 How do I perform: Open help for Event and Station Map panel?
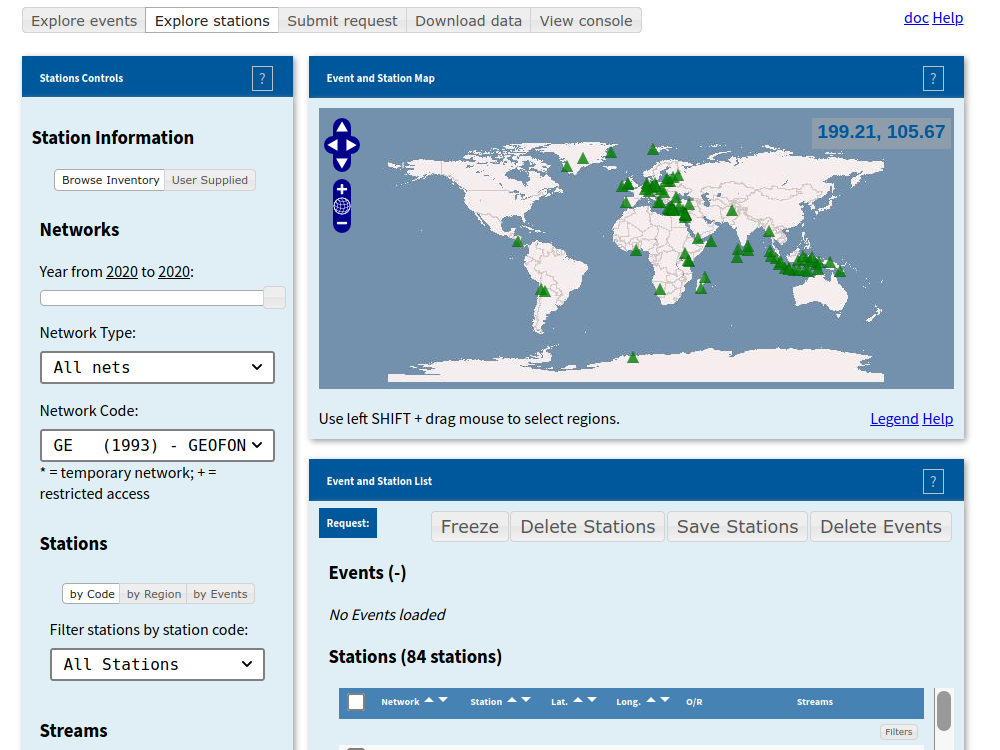(x=932, y=78)
